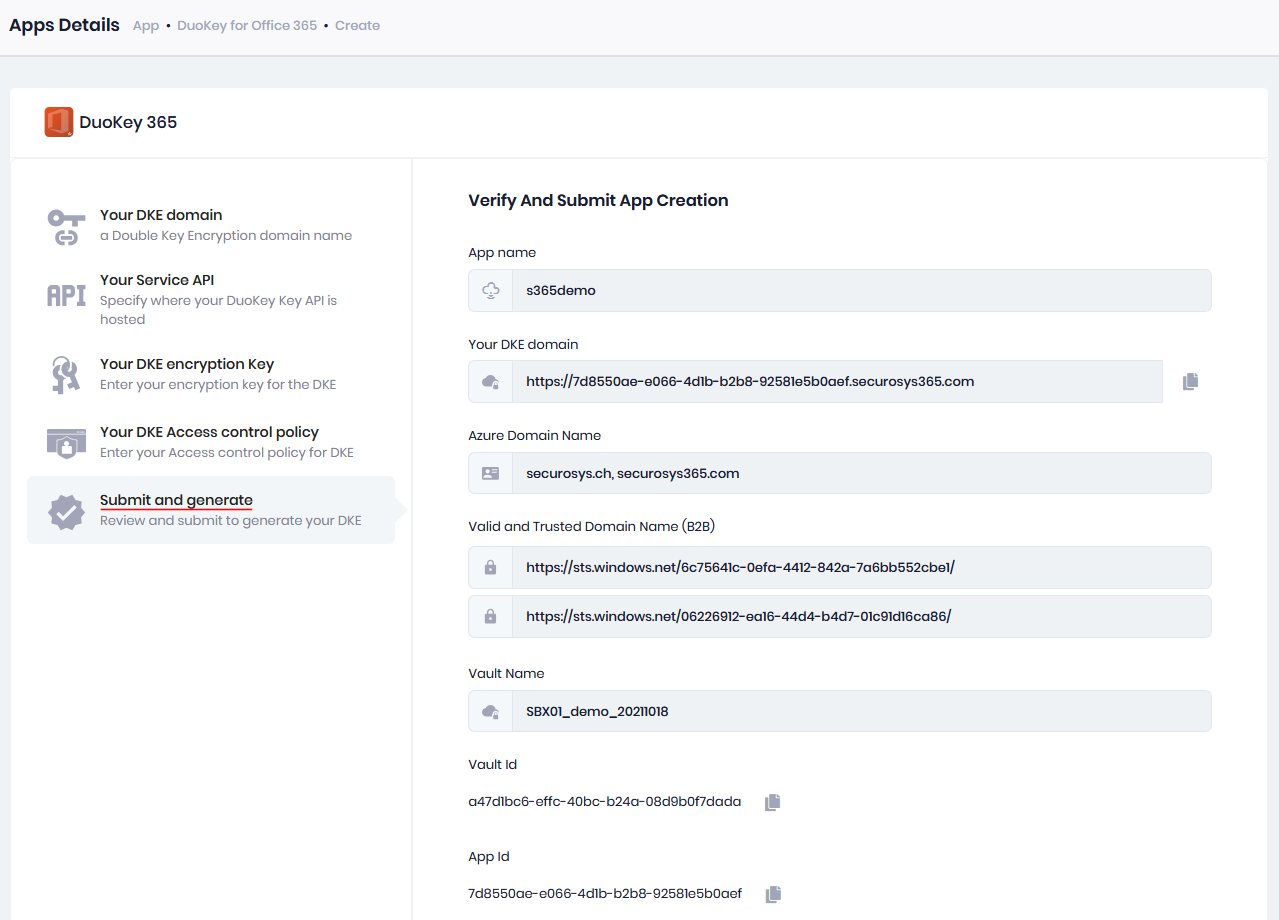Click the ID card icon in the Azure Domain Name field

coord(490,473)
